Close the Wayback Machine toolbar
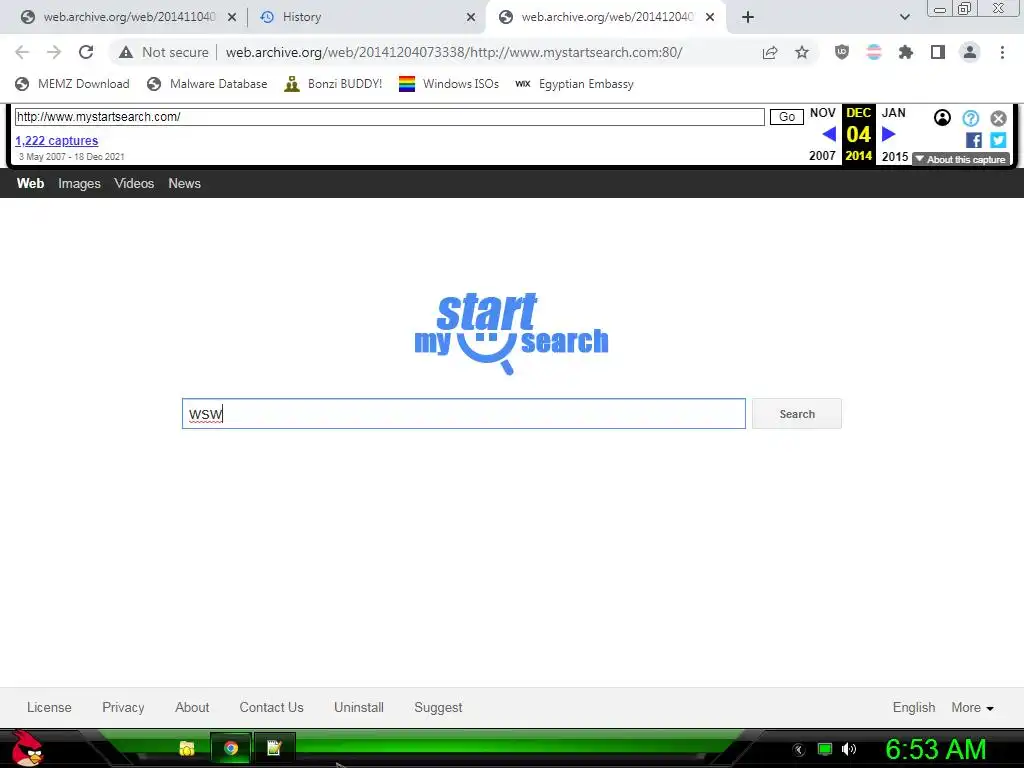This screenshot has height=768, width=1024. (998, 118)
